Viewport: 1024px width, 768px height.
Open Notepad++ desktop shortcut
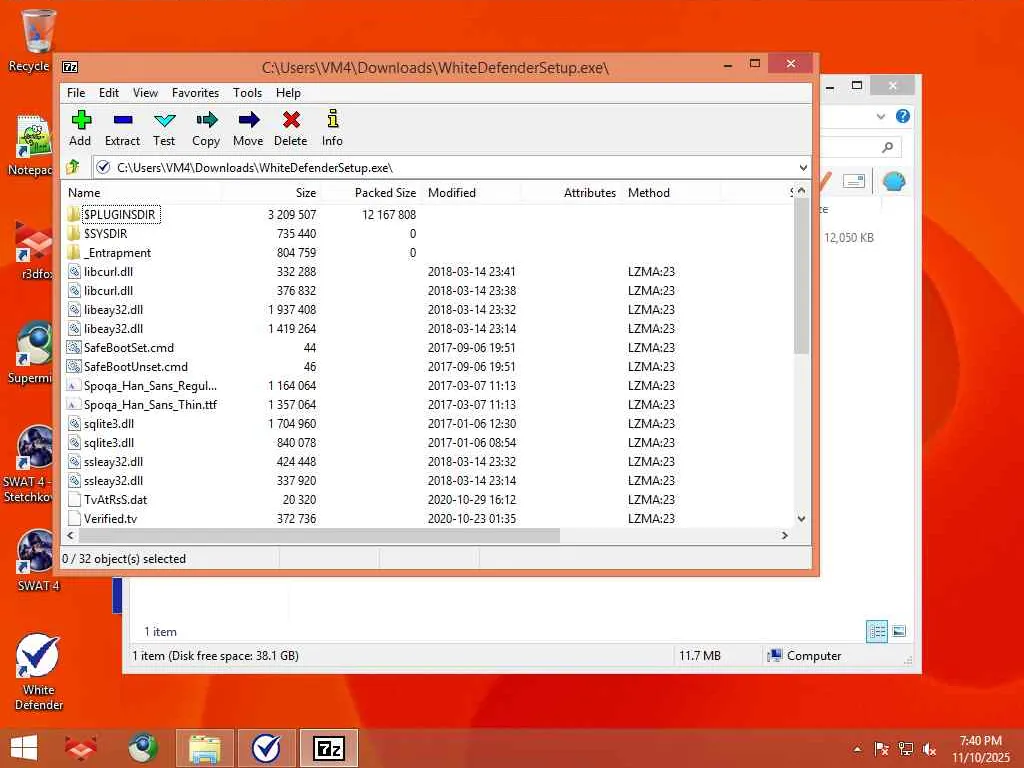31,146
